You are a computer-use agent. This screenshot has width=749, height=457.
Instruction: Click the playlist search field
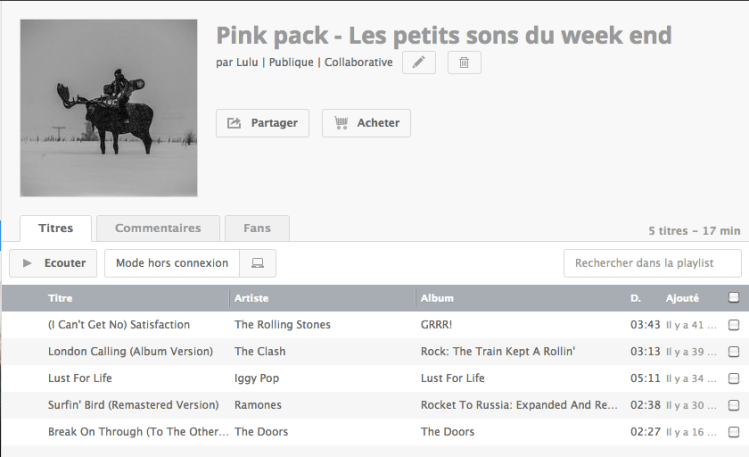(652, 263)
